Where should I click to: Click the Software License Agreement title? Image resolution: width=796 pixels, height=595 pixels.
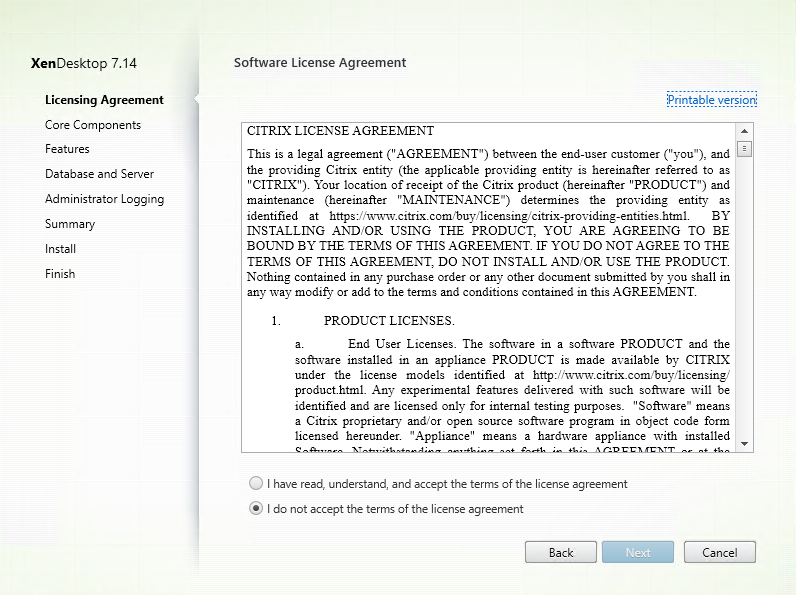[320, 62]
